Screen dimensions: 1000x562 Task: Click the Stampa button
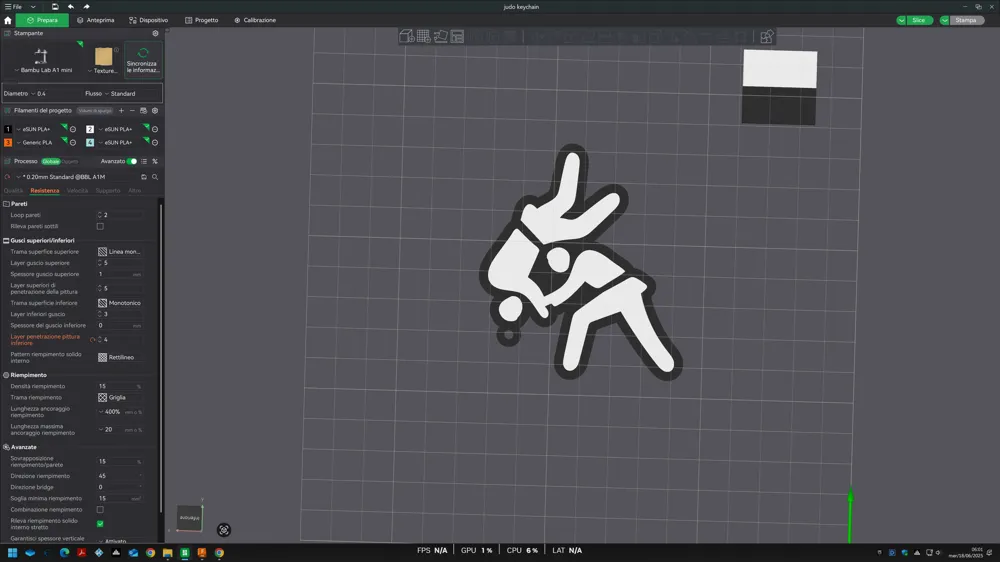(x=966, y=20)
